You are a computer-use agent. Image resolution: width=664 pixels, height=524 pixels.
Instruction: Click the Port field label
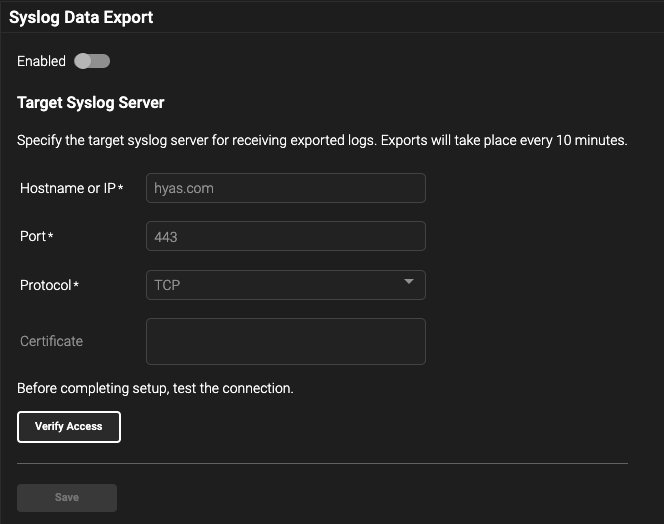click(33, 237)
